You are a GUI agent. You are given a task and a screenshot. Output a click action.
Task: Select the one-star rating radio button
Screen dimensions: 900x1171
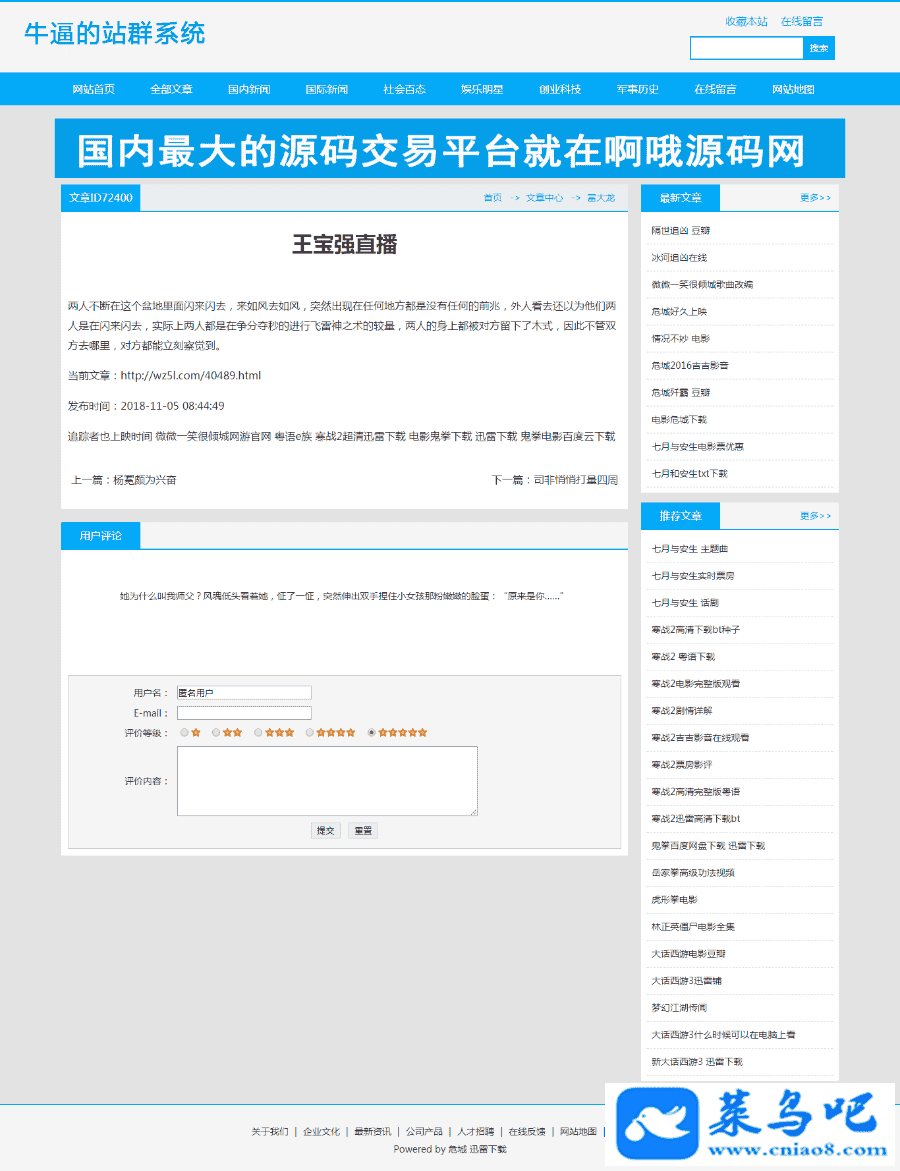184,733
